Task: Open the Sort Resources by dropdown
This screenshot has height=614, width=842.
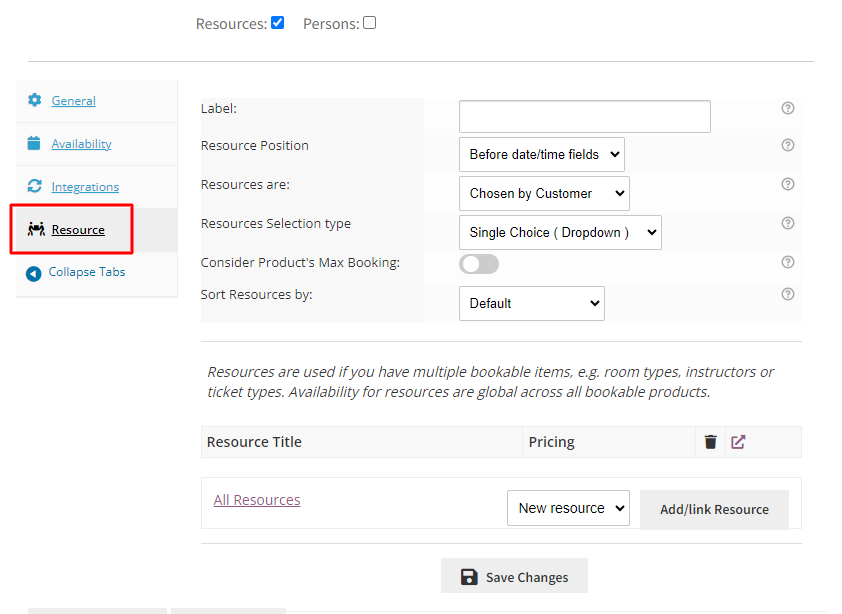Action: coord(532,304)
